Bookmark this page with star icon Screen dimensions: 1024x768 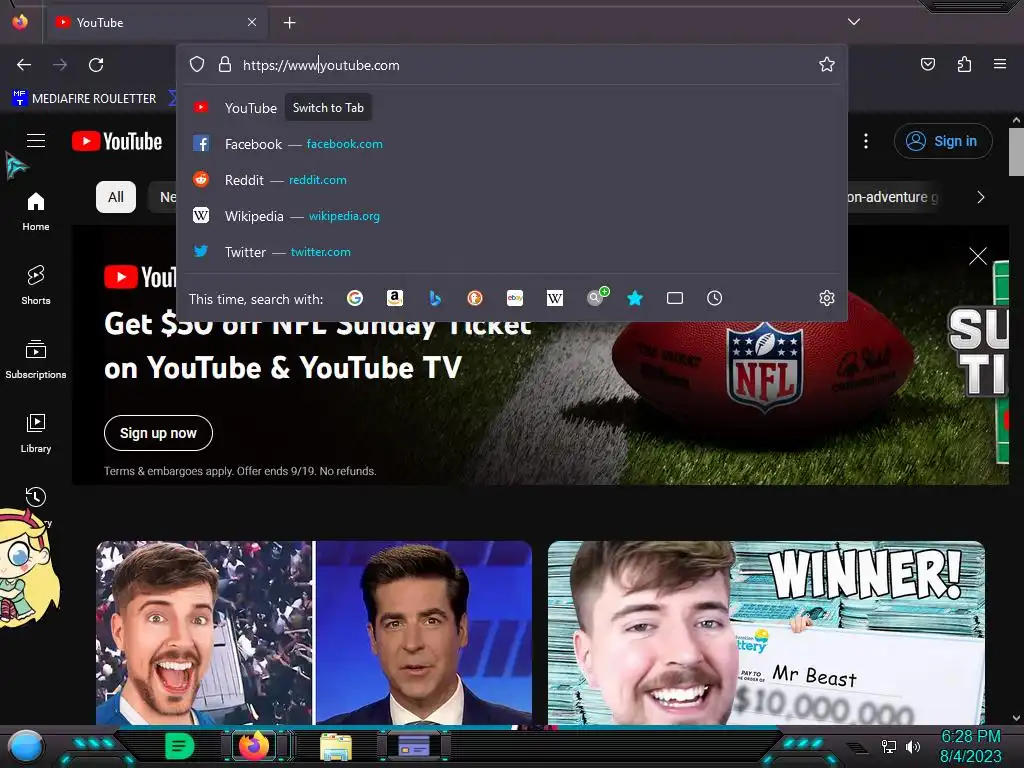tap(827, 64)
